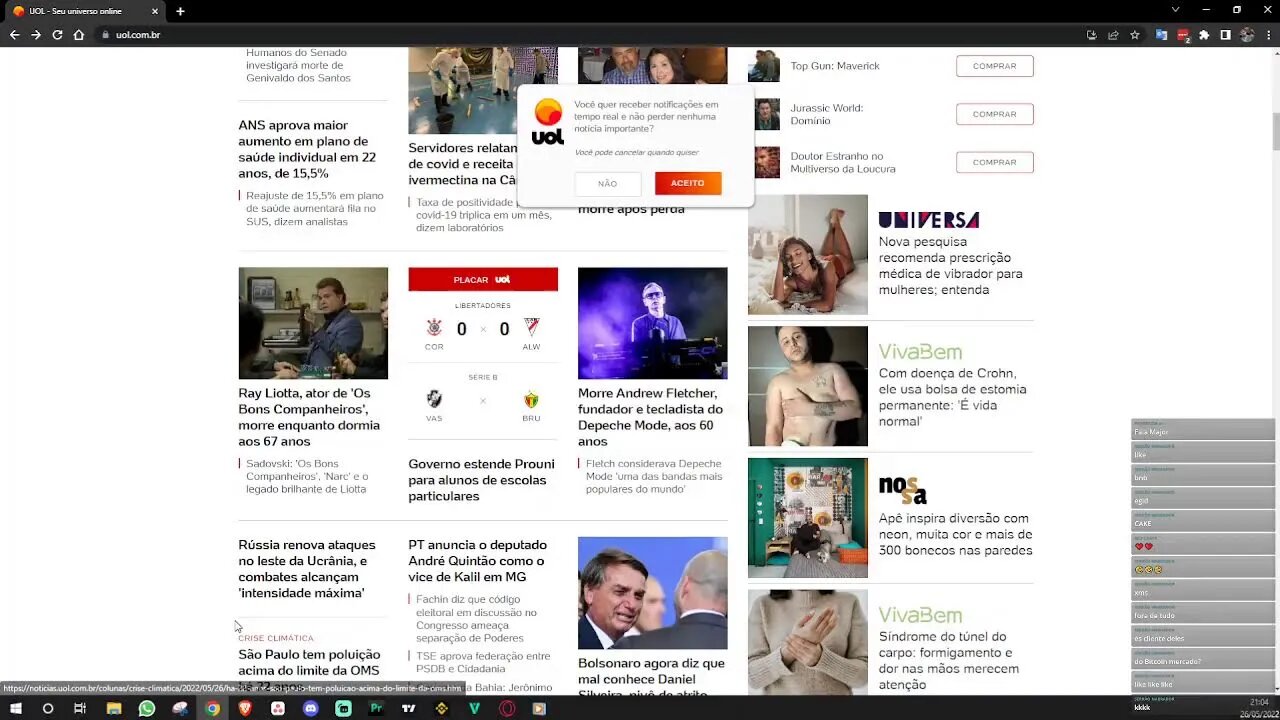View site information lock icon
This screenshot has height=720, width=1280.
(105, 35)
